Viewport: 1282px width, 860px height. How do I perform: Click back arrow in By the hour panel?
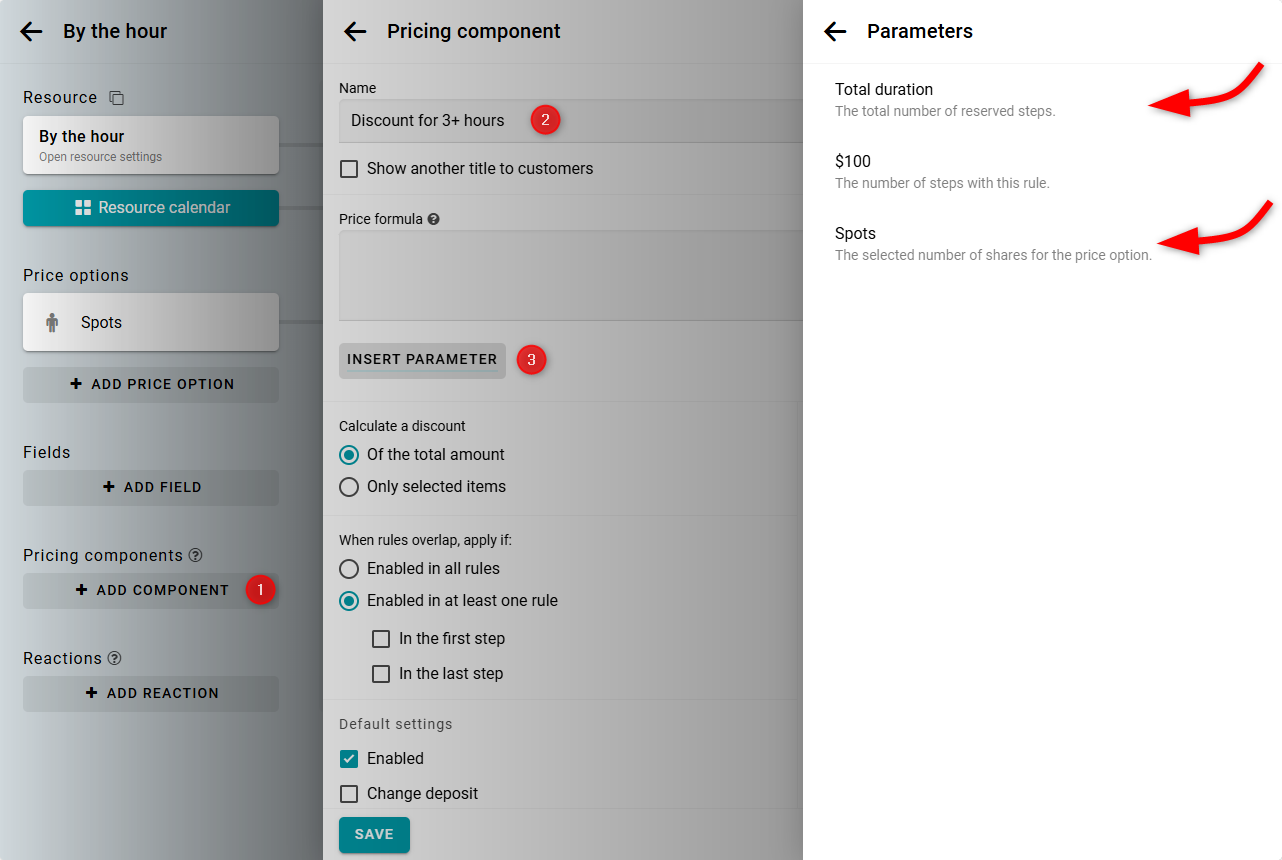31,31
